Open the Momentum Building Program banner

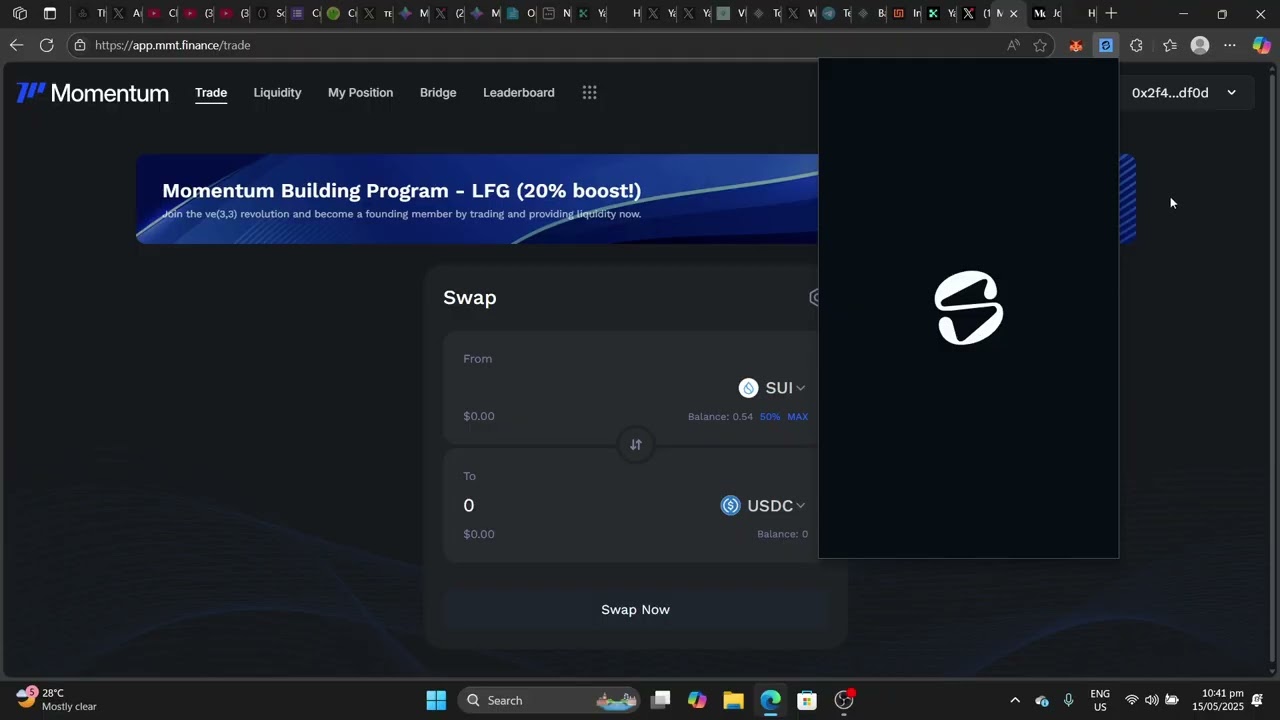click(x=477, y=199)
